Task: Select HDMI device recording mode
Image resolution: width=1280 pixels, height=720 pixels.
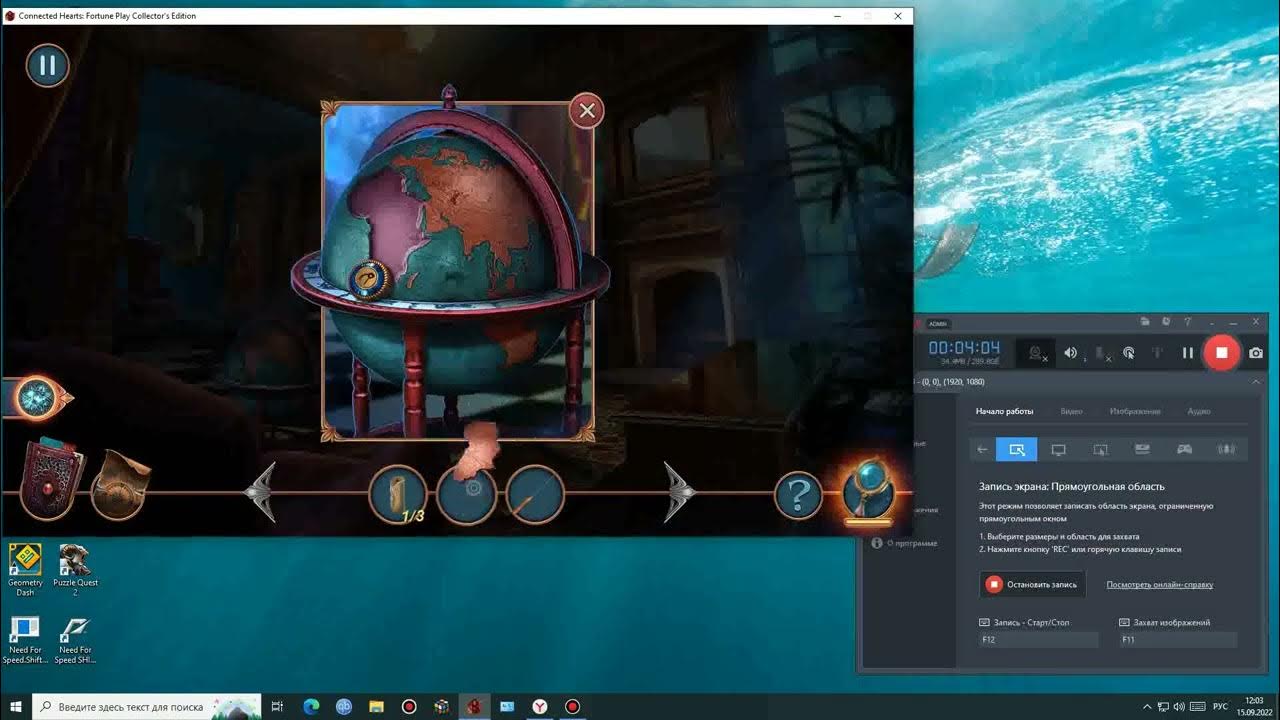Action: [1142, 450]
